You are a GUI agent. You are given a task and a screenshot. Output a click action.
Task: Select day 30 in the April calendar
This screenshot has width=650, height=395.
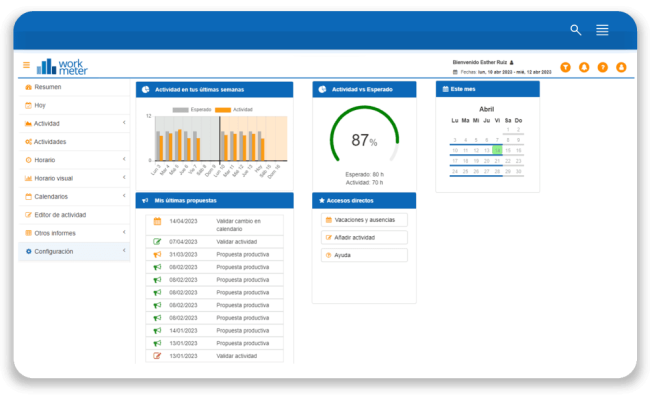point(518,171)
